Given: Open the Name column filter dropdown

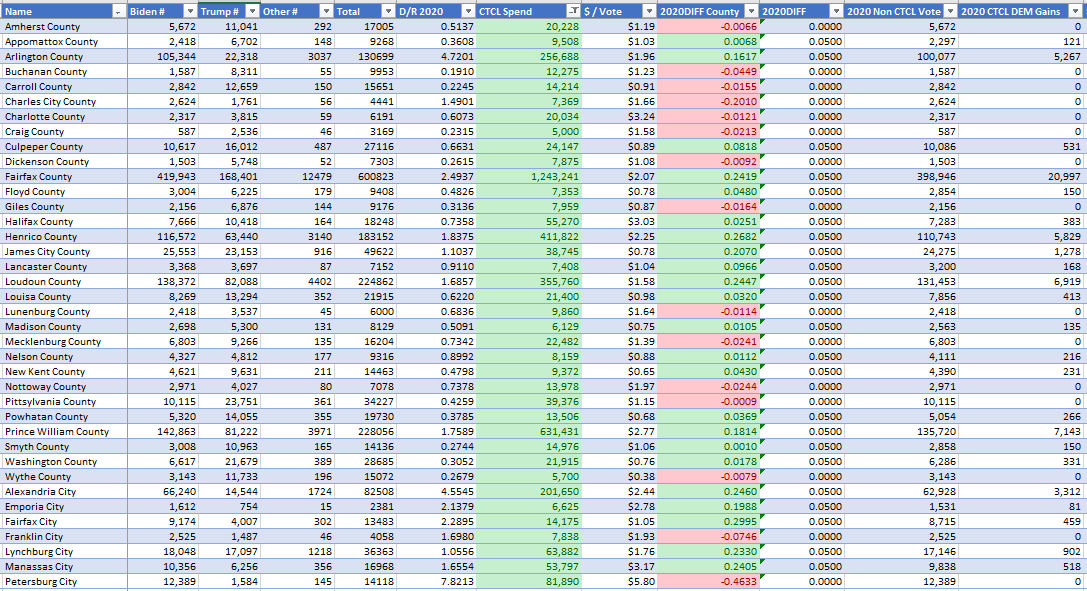Looking at the screenshot, I should pyautogui.click(x=119, y=11).
